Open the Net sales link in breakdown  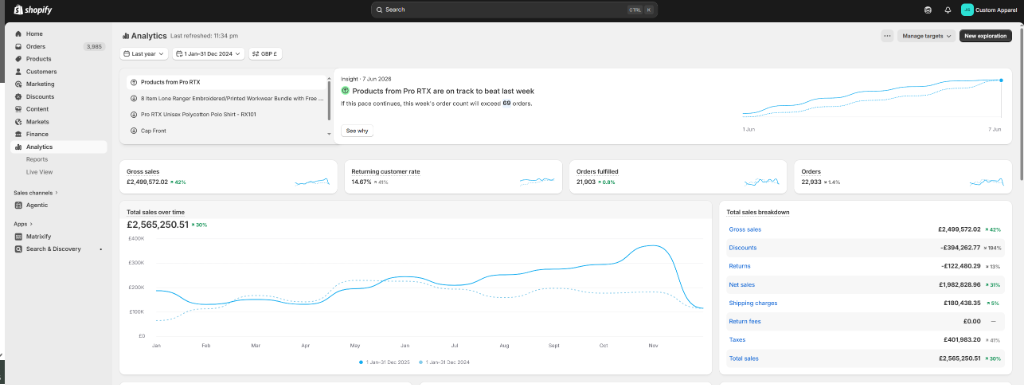(742, 285)
